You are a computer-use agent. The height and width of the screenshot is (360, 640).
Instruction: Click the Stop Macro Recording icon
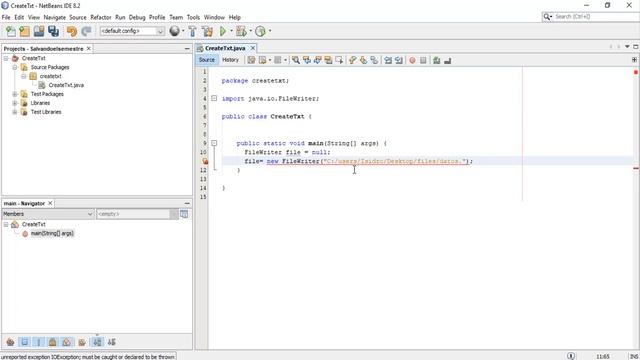click(x=423, y=60)
